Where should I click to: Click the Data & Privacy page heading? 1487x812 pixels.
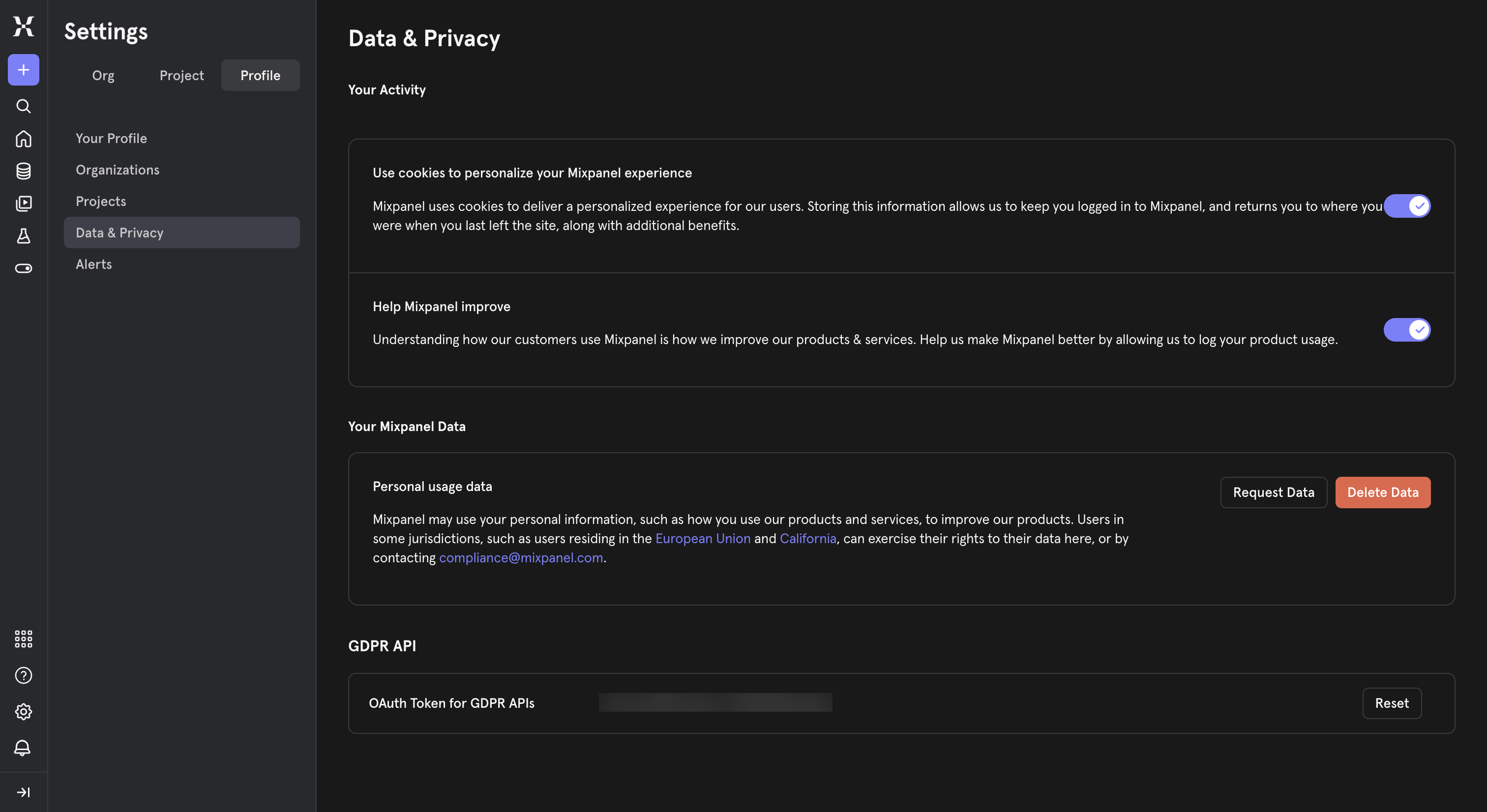pos(424,38)
